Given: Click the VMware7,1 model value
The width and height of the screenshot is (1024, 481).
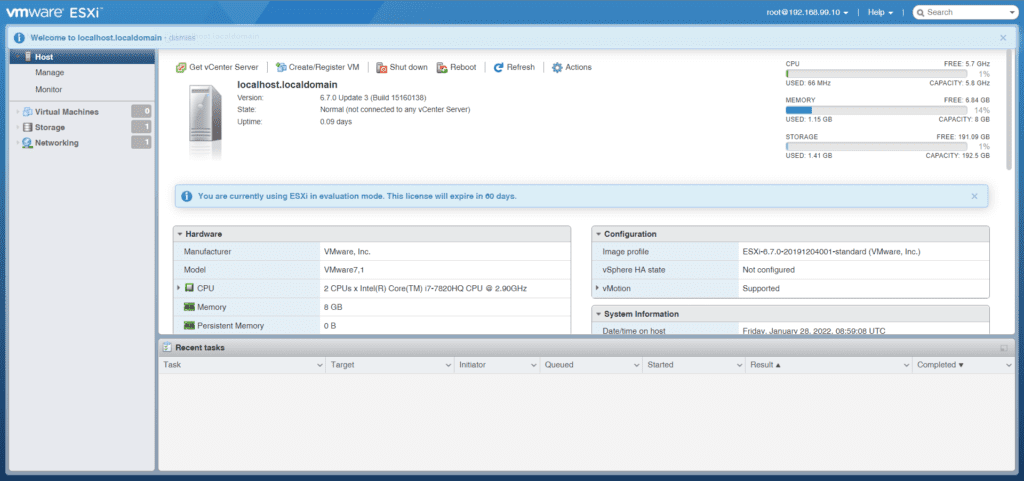Looking at the screenshot, I should coord(344,270).
